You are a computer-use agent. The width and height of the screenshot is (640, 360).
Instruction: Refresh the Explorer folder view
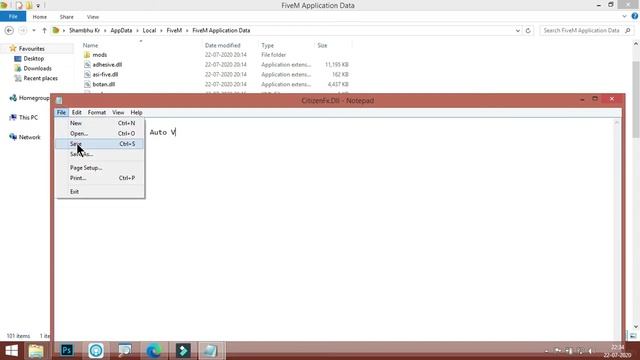528,31
